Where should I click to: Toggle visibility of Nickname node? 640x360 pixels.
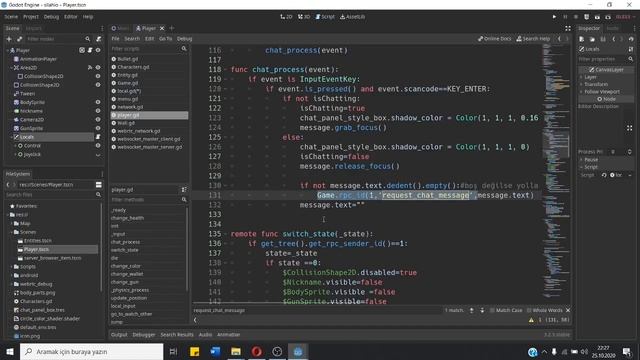click(98, 111)
